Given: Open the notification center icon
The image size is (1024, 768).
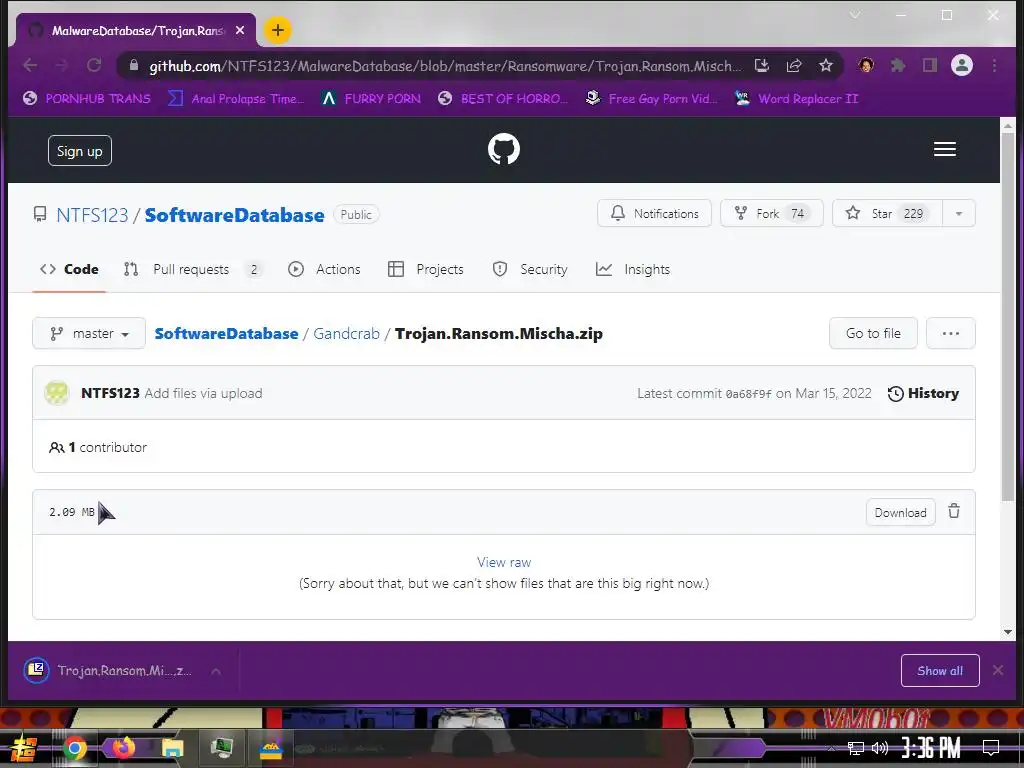Looking at the screenshot, I should 991,747.
